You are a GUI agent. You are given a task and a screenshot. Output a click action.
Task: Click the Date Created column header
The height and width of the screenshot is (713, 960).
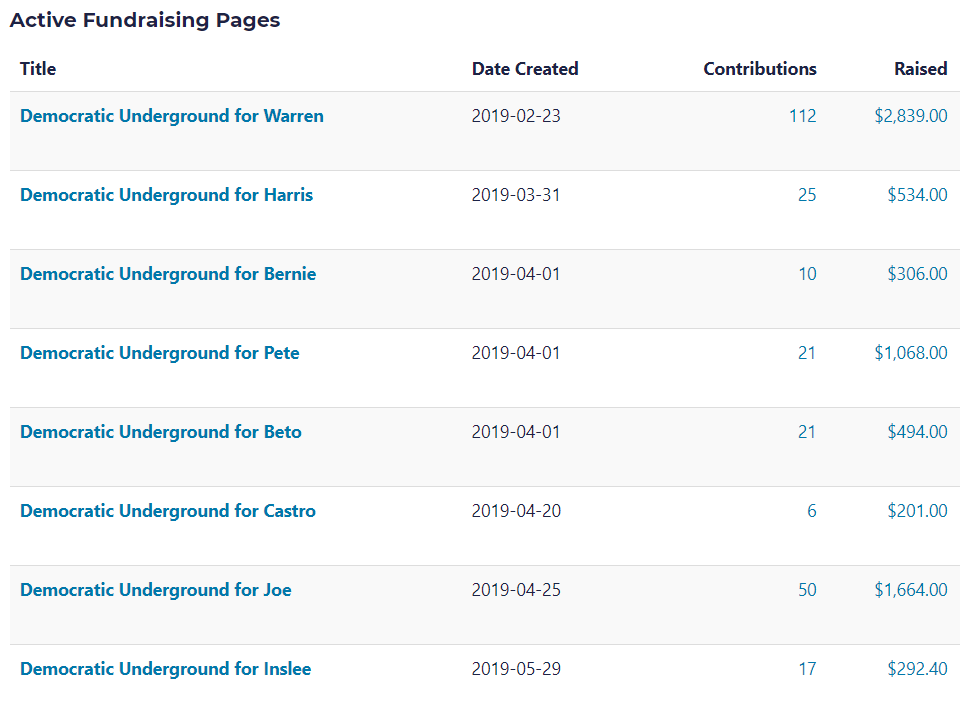click(525, 69)
